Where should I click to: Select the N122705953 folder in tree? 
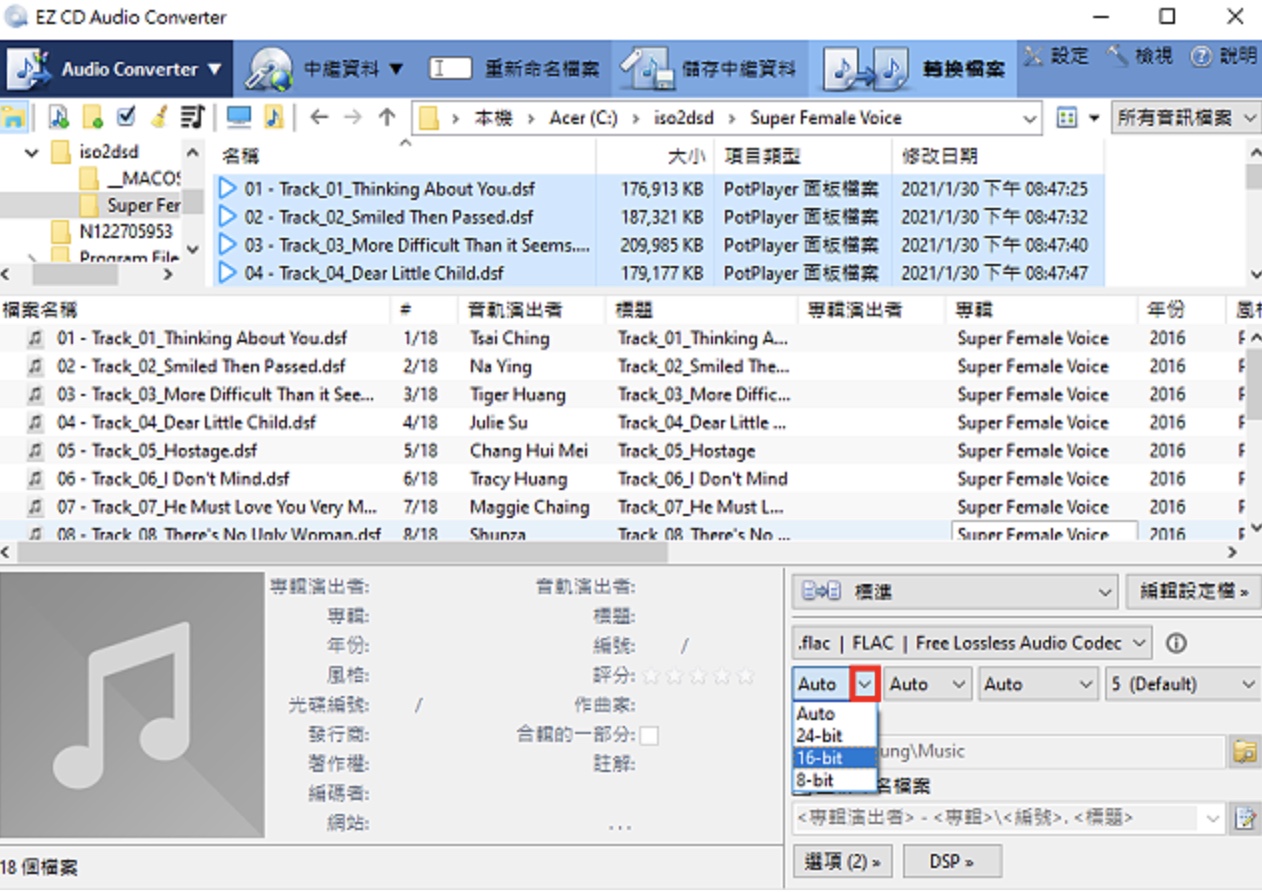(x=113, y=231)
